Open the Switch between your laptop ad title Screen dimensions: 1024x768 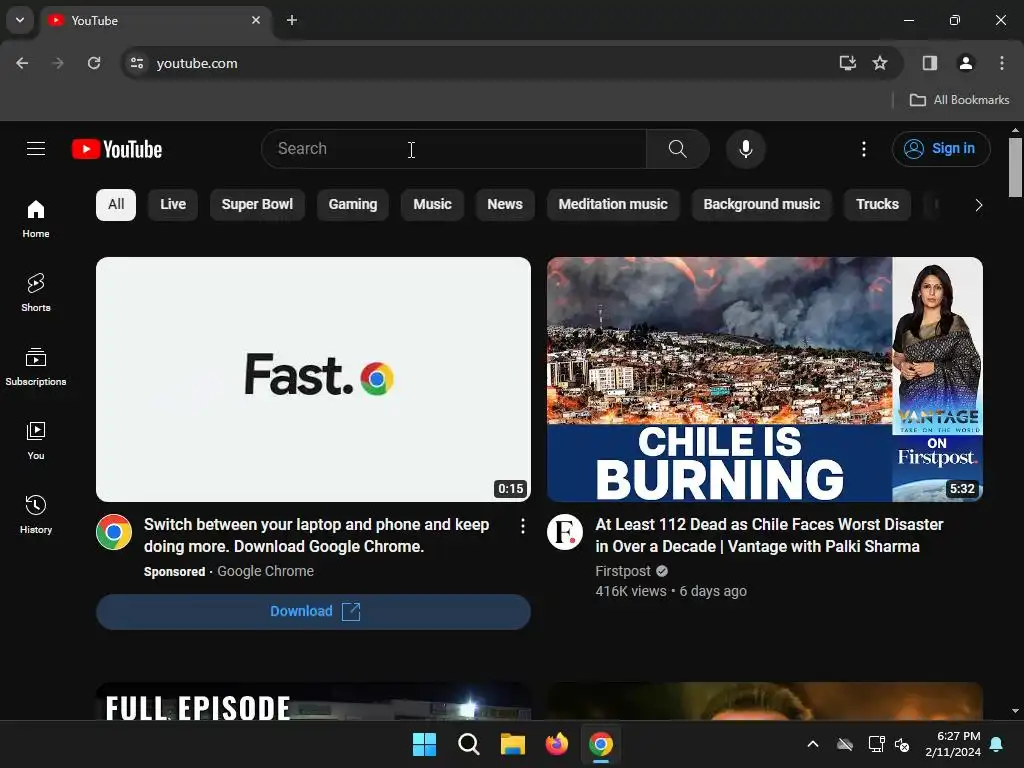(317, 536)
